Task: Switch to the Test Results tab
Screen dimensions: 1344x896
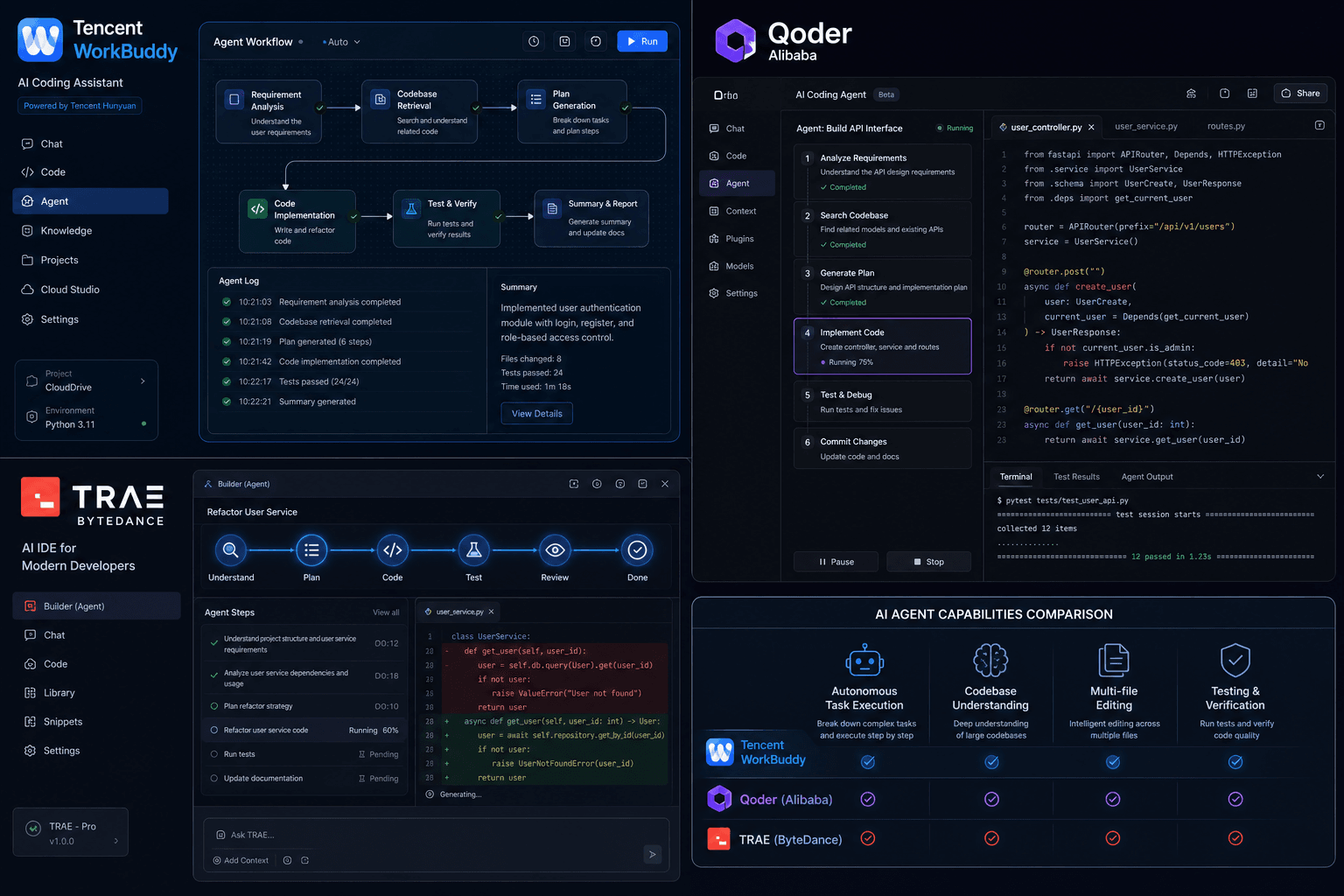Action: coord(1076,477)
